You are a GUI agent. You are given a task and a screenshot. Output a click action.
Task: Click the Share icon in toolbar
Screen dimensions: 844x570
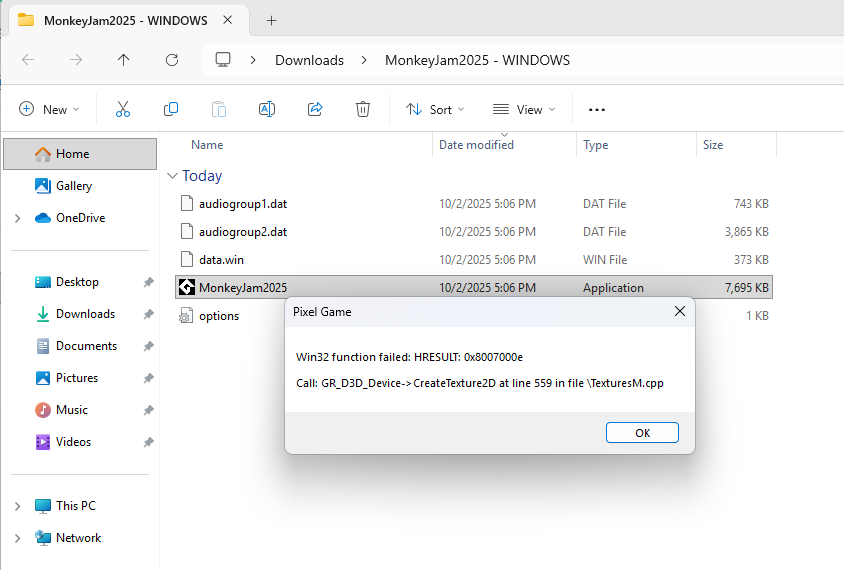click(315, 109)
